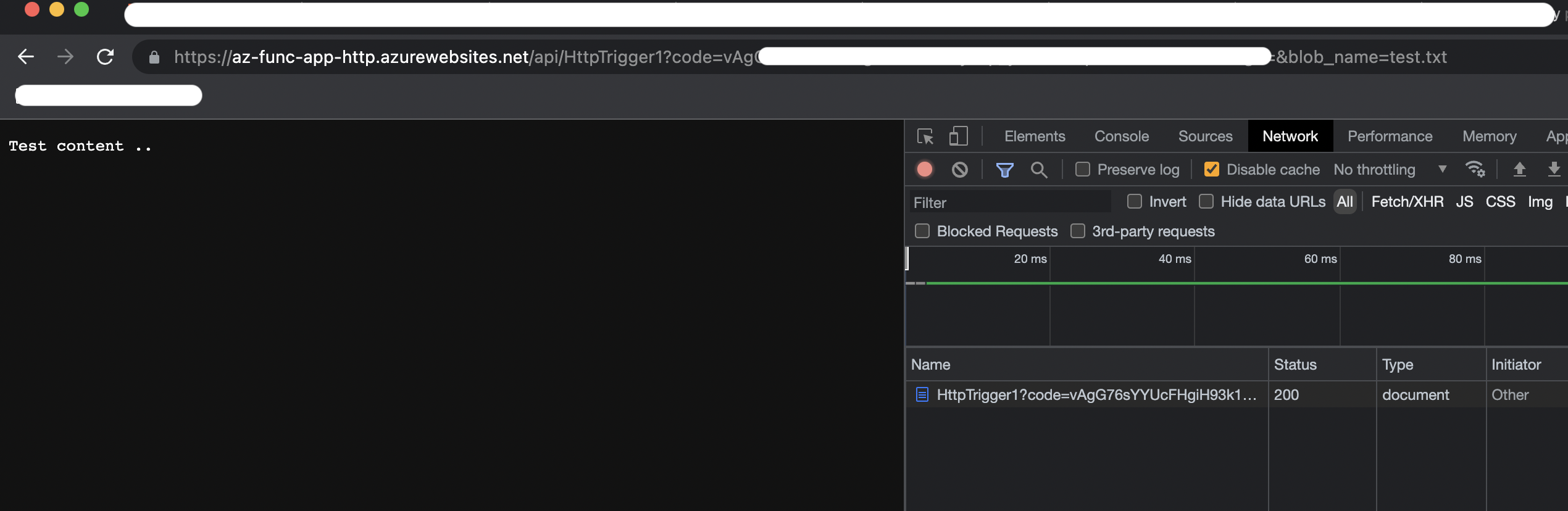The image size is (1568, 511).
Task: Toggle device toolbar icon in DevTools
Action: point(958,136)
